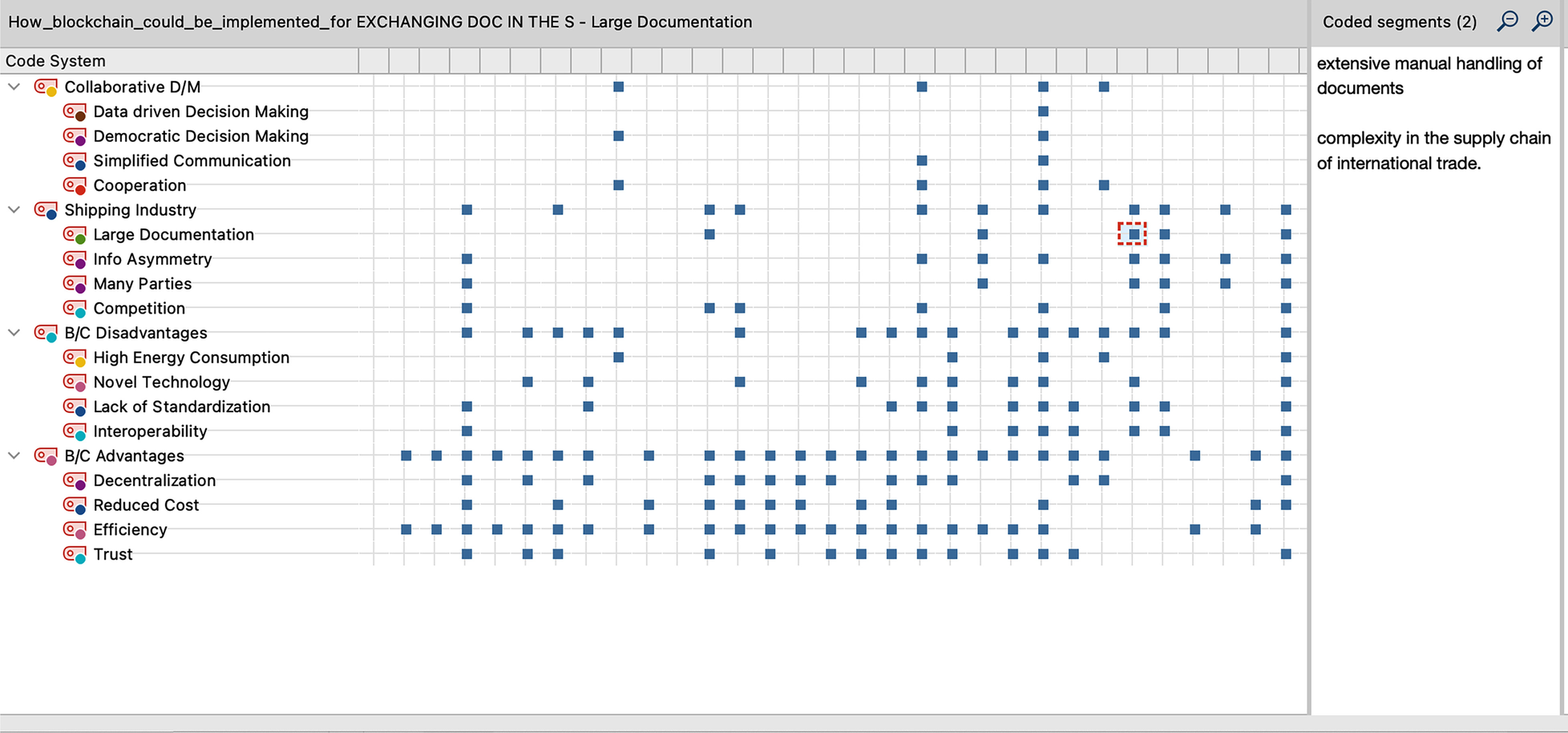Click the Simplified Communication code icon
Screen dimensions: 1568x733
tap(75, 160)
